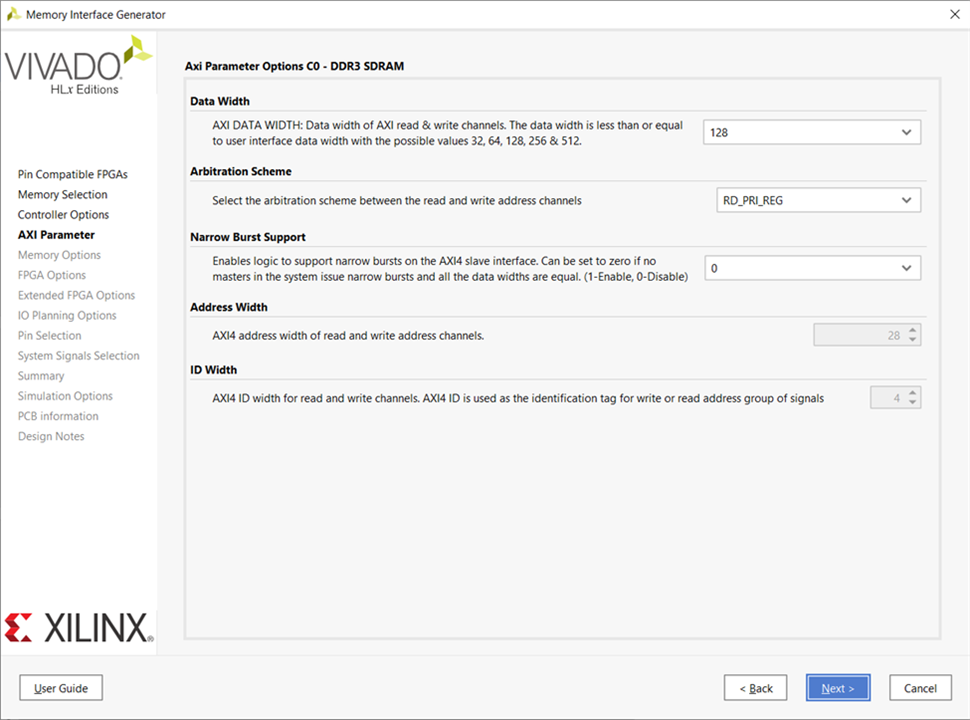Select System Signals Selection step
The width and height of the screenshot is (970, 720).
click(x=79, y=356)
